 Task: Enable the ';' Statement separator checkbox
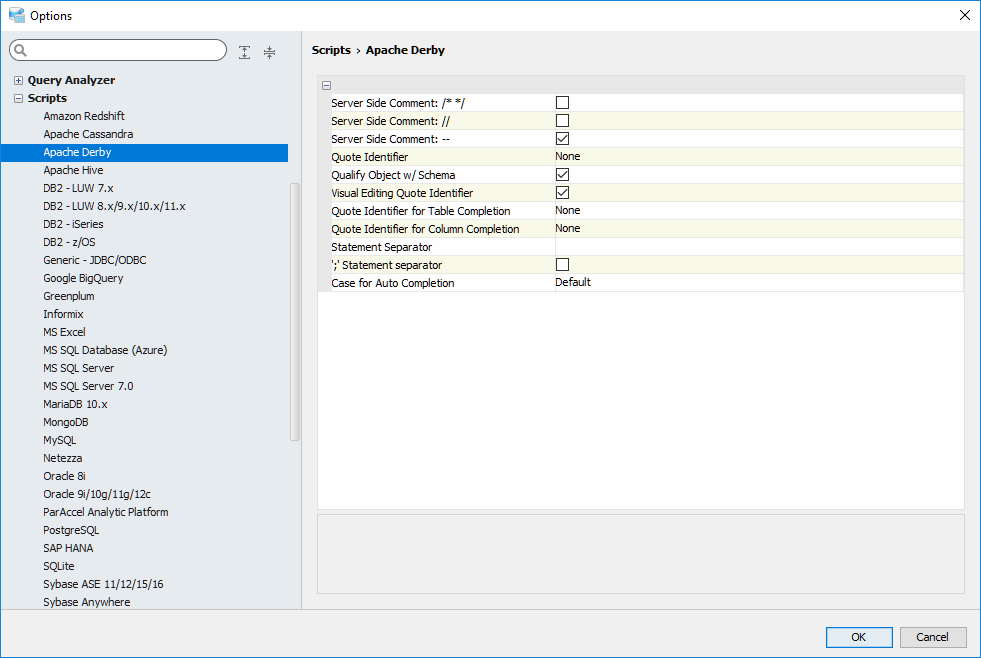point(562,264)
